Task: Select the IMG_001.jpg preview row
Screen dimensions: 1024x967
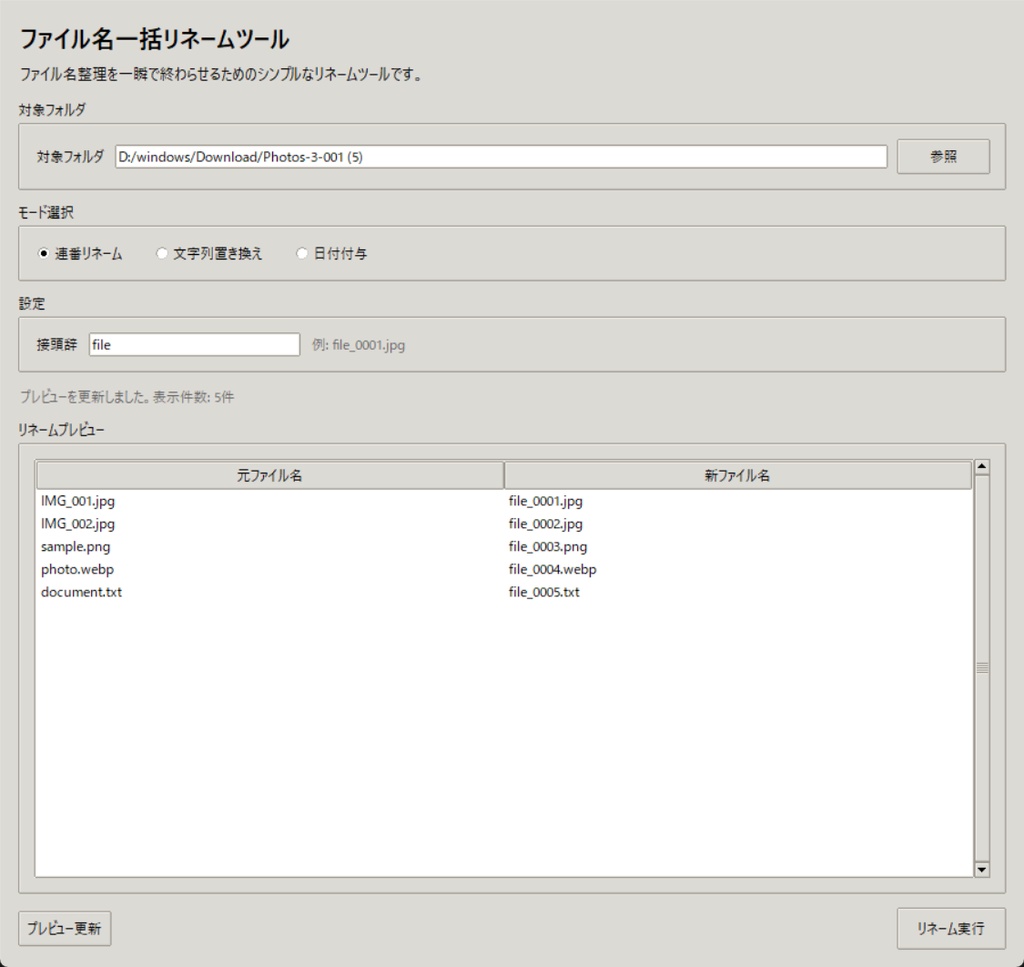Action: click(x=270, y=501)
